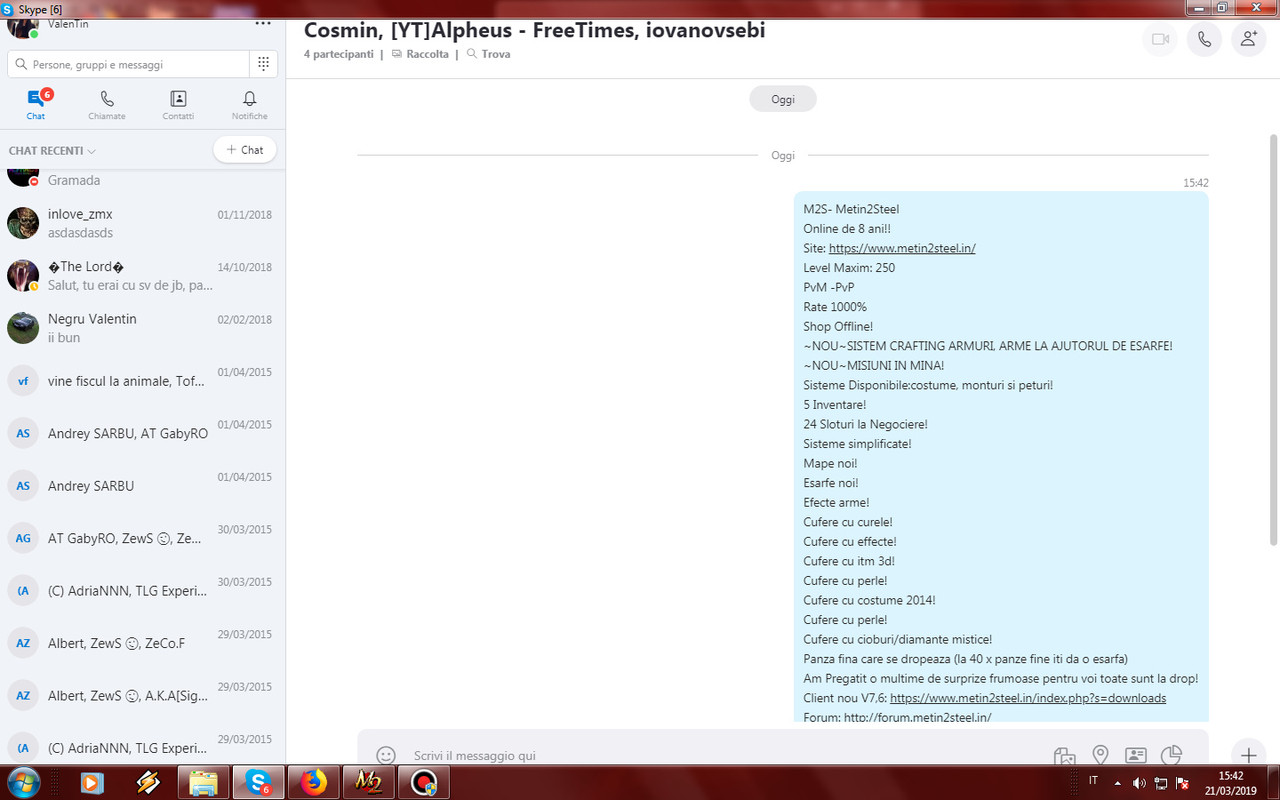Open the screen recorder taskbar icon

point(423,782)
